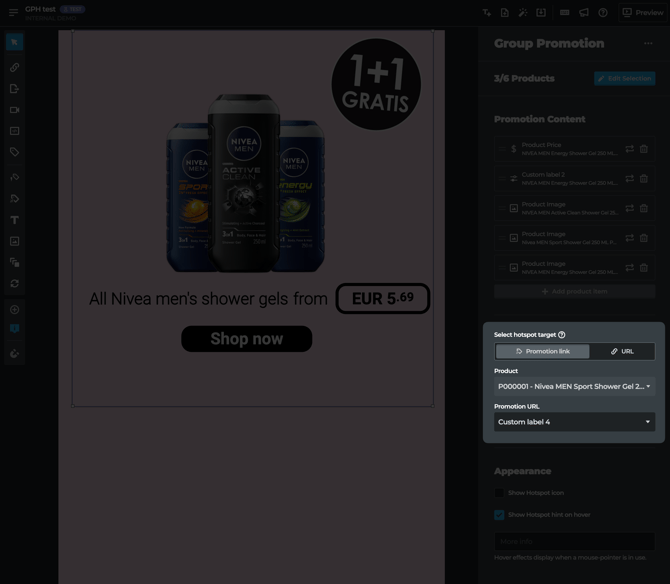670x584 pixels.
Task: Click the Product Price content row label
Action: coord(541,145)
